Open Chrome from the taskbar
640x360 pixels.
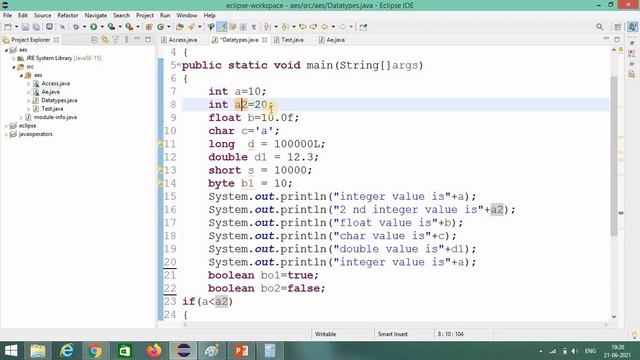point(95,351)
